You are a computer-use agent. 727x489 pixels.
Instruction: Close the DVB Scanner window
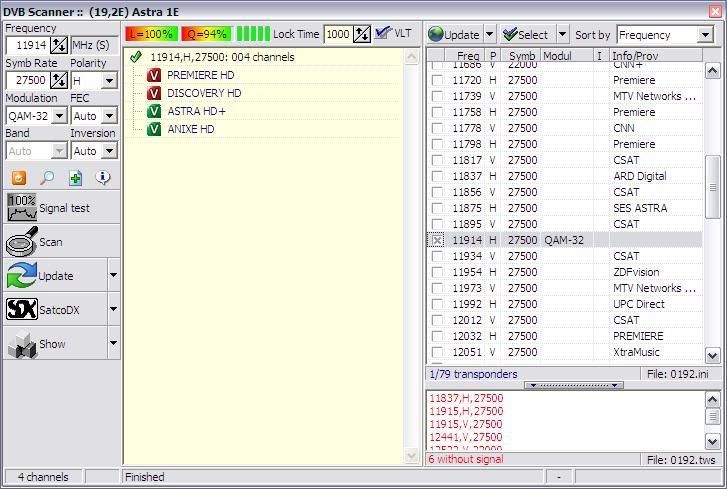(x=715, y=11)
